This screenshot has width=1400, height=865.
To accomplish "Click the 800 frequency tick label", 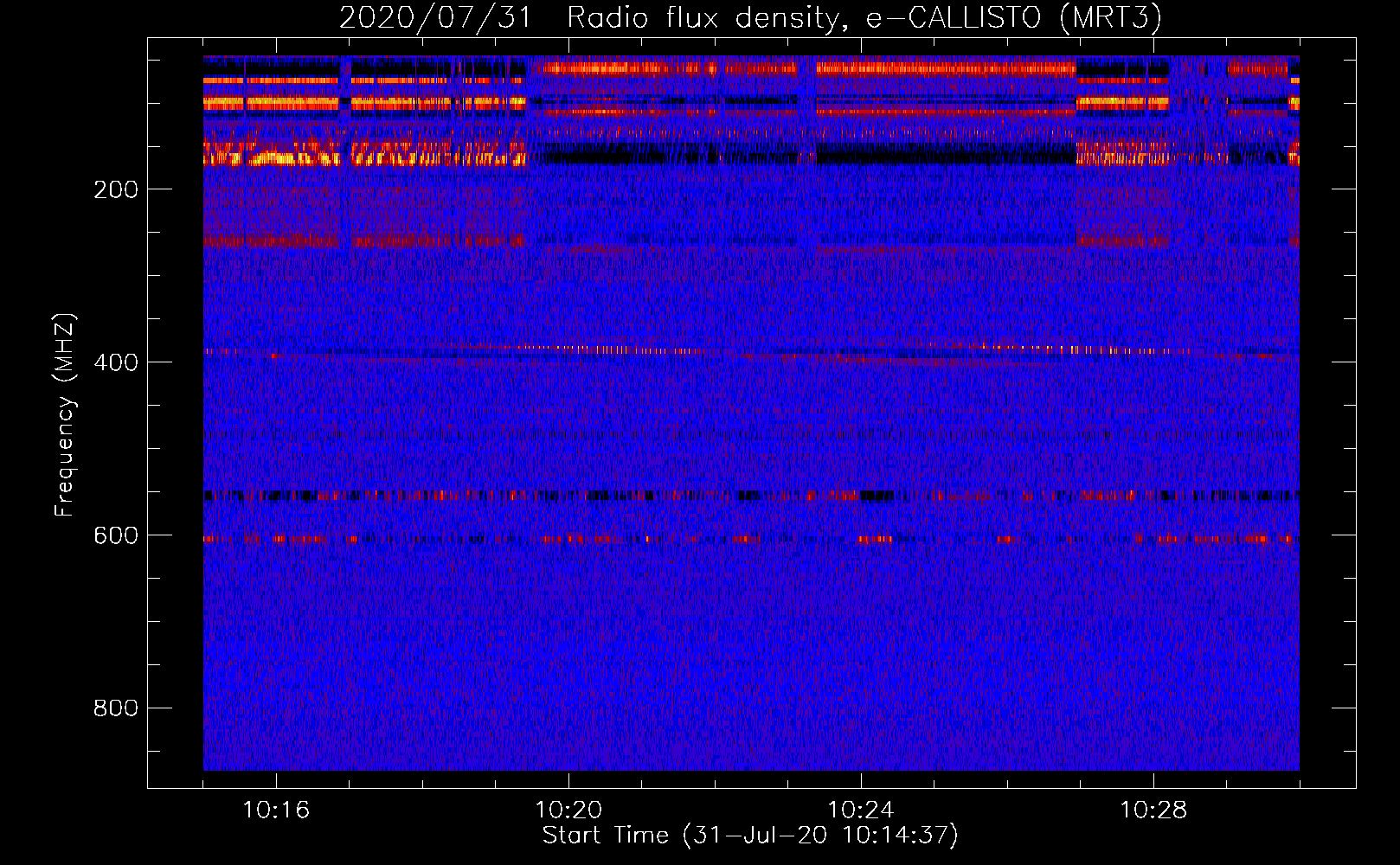I will [x=116, y=708].
